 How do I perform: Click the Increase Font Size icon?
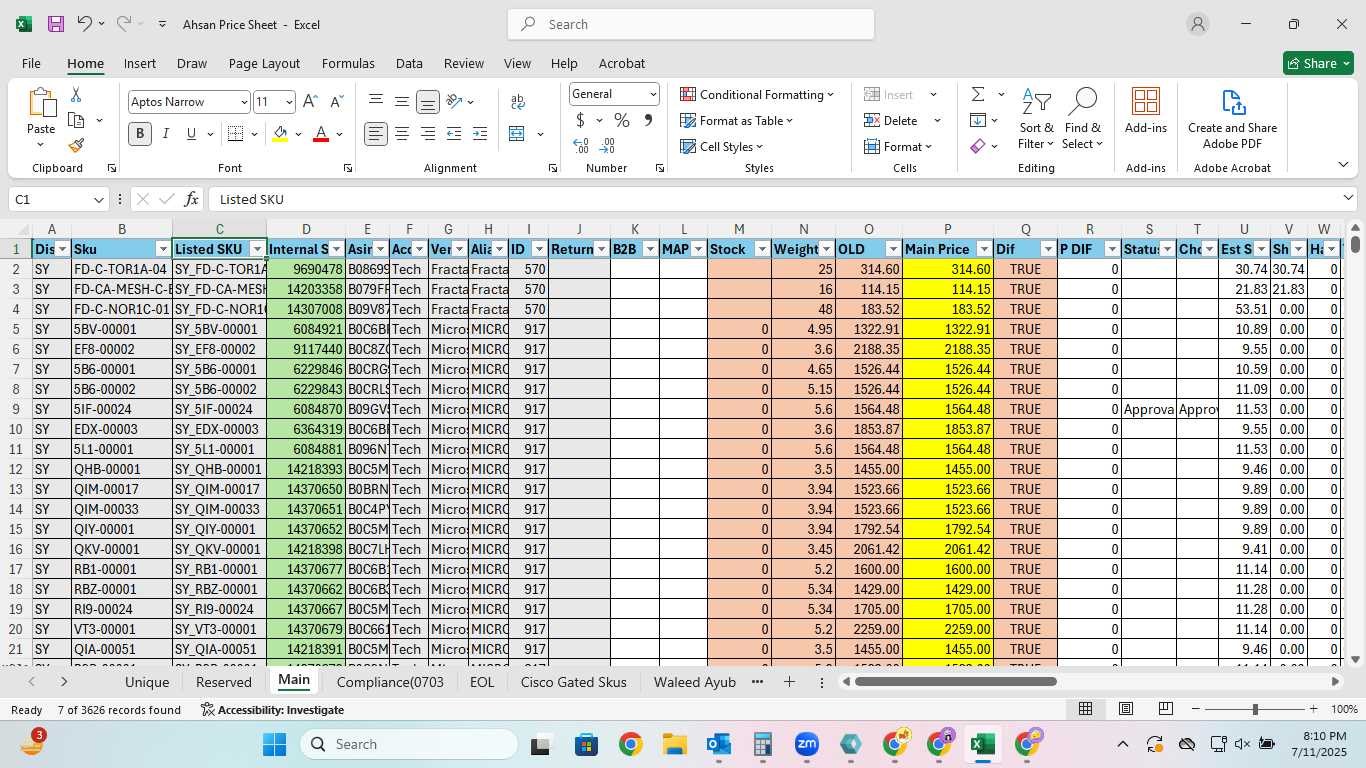(x=310, y=102)
